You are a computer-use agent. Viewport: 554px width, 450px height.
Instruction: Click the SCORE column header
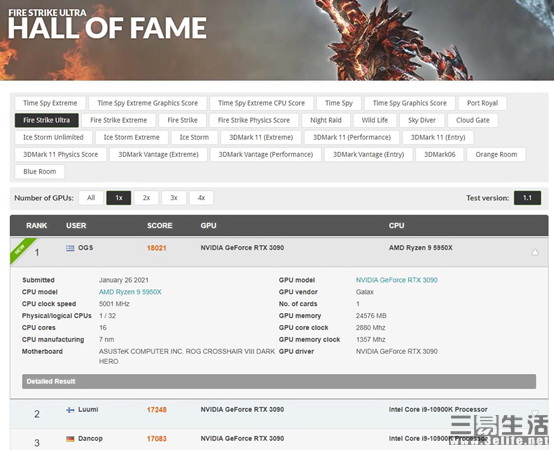click(x=160, y=225)
